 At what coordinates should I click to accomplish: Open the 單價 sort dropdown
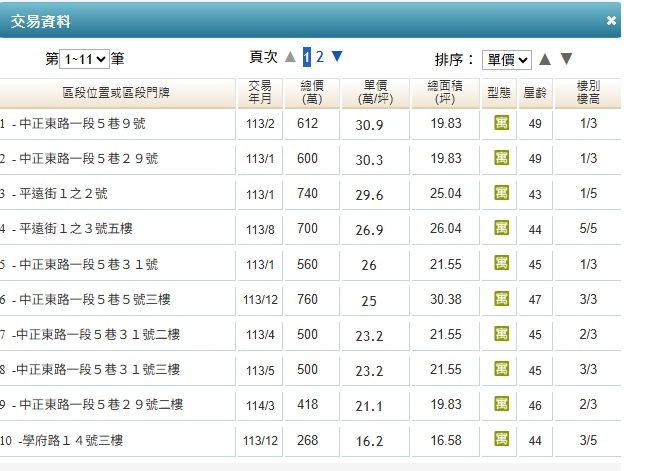[507, 60]
